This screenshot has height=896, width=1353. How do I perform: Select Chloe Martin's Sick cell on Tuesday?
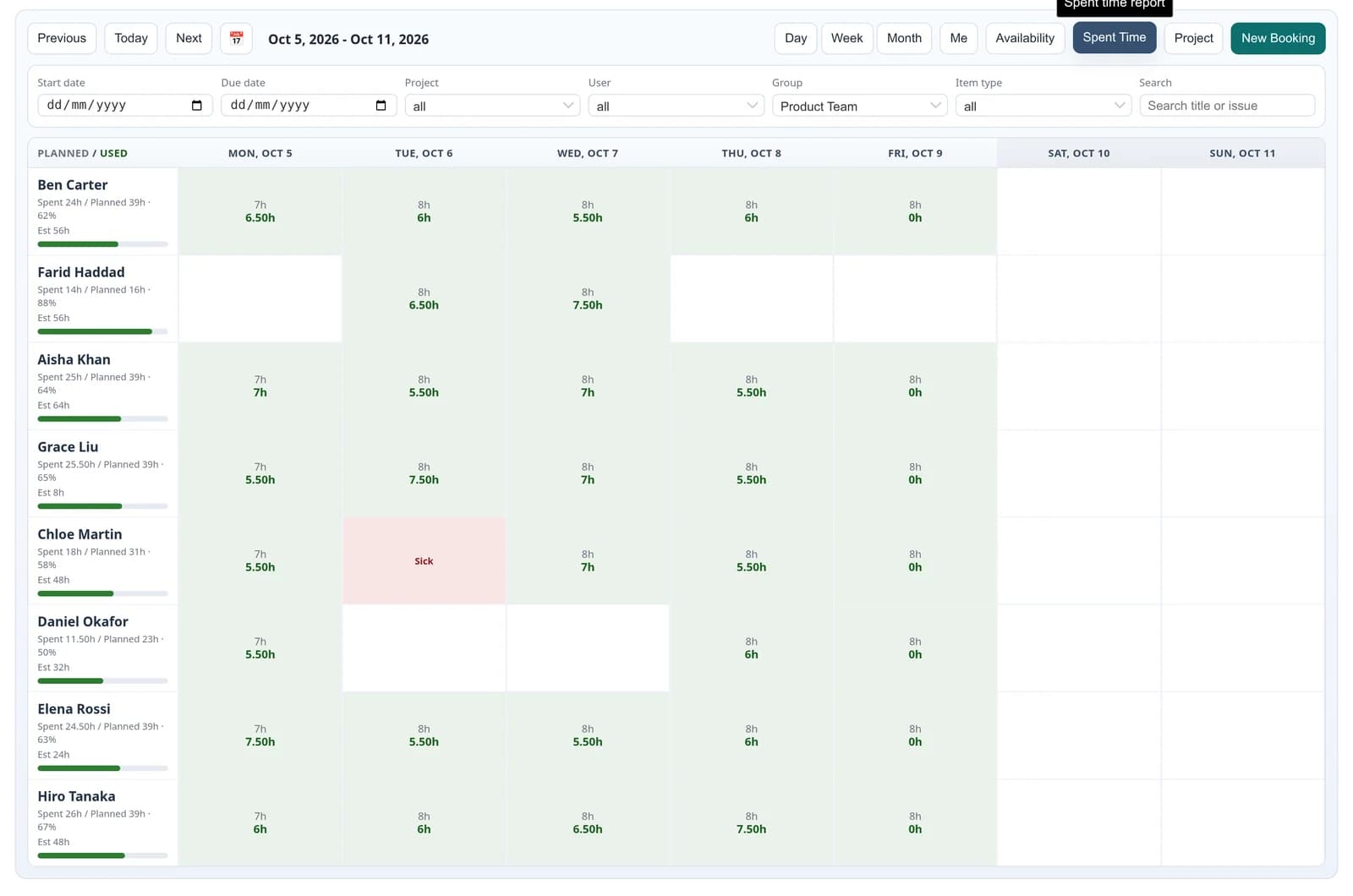pos(424,561)
